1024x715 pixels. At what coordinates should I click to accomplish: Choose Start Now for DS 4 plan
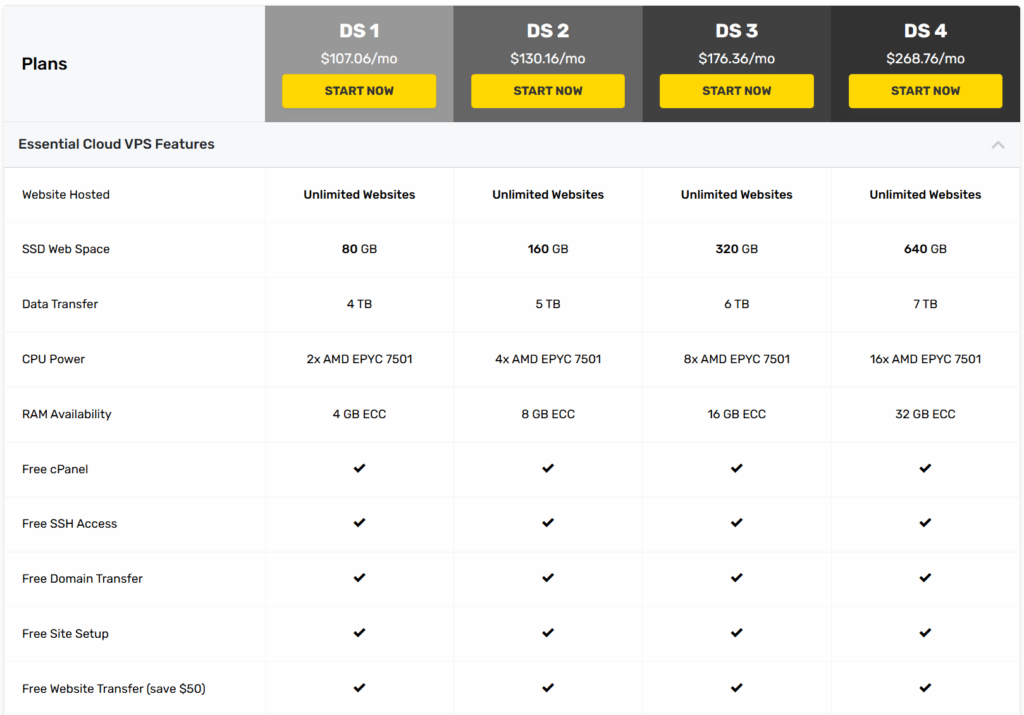click(925, 91)
